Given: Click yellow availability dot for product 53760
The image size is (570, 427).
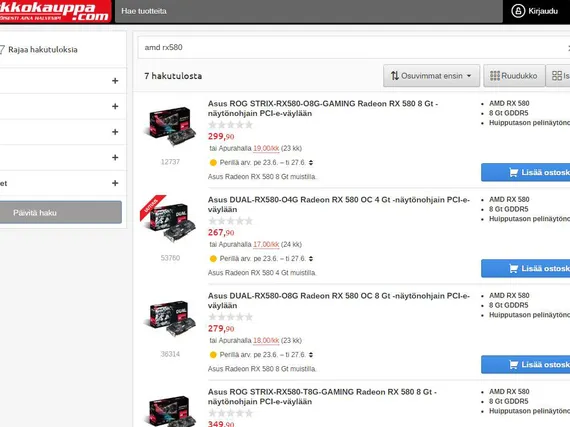Looking at the screenshot, I should tap(213, 259).
